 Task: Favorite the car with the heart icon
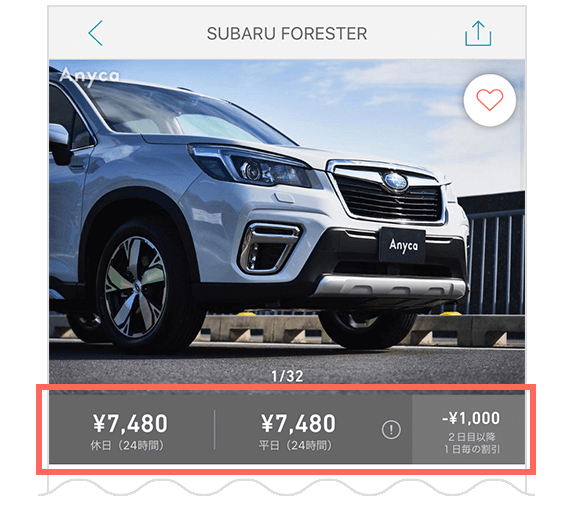489,100
